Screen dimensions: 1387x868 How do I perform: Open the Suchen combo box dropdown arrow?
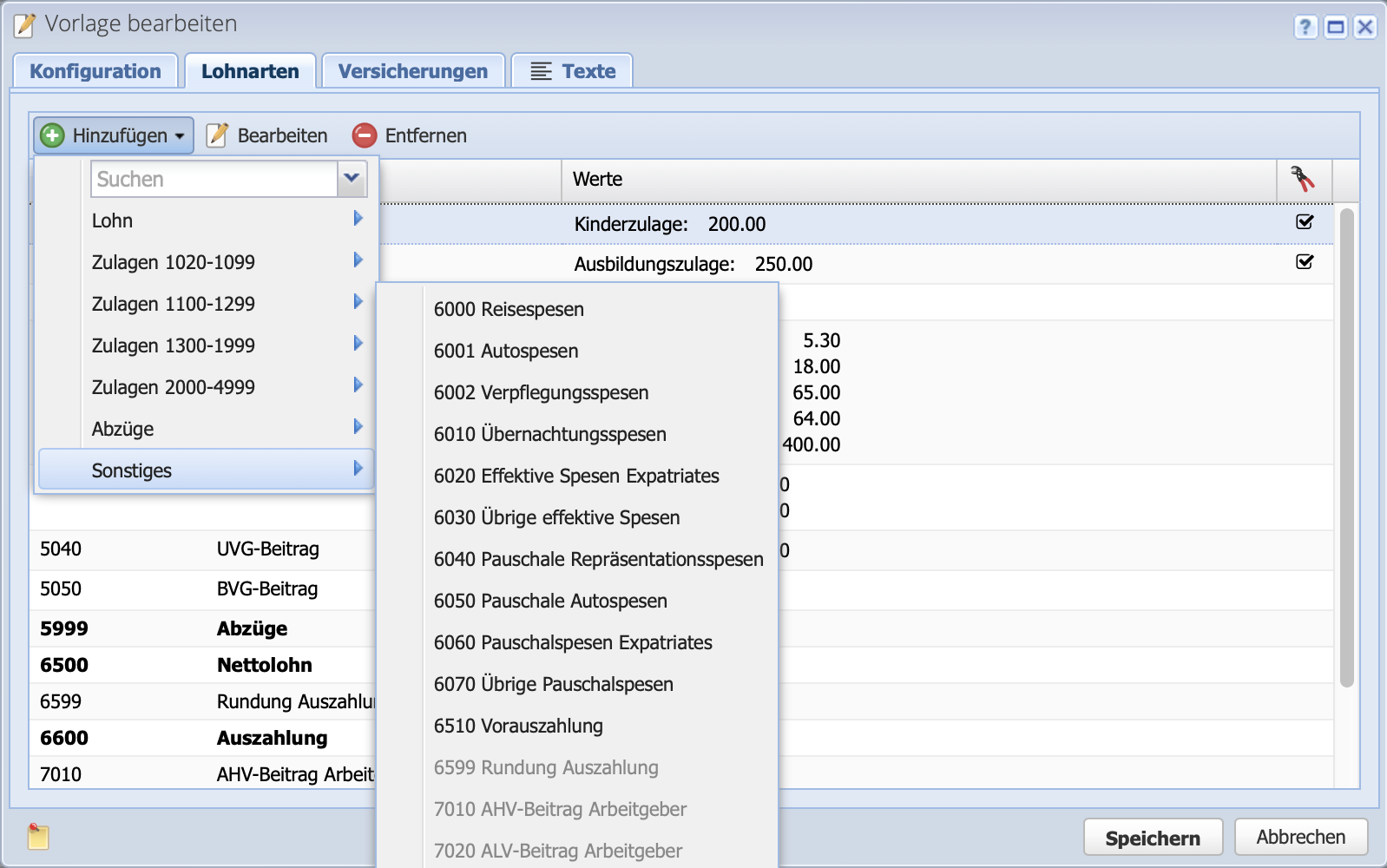(x=352, y=179)
